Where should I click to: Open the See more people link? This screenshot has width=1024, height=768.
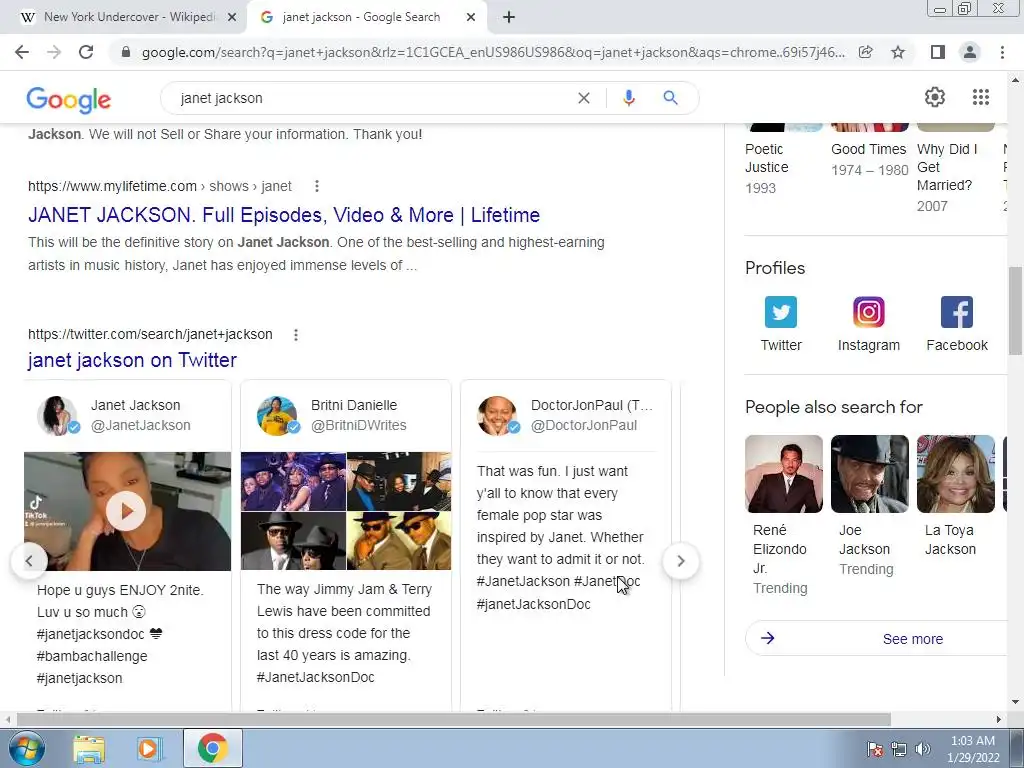(x=912, y=639)
